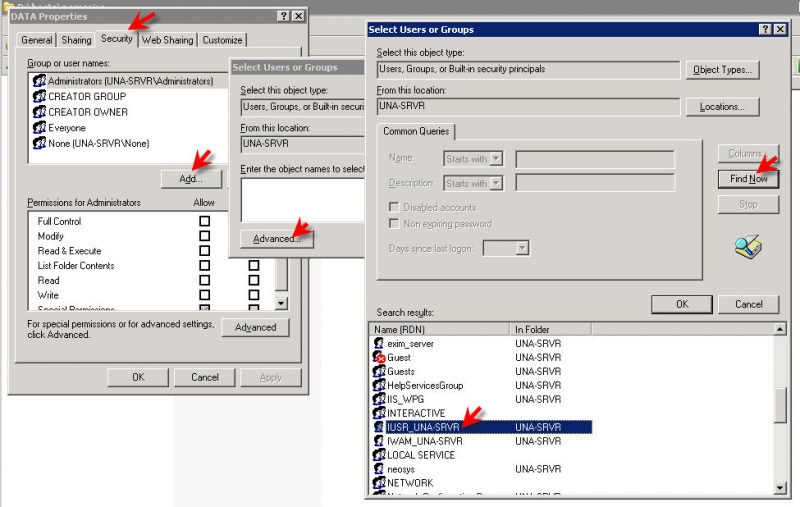Click the Object Types... button
800x507 pixels.
pyautogui.click(x=722, y=70)
